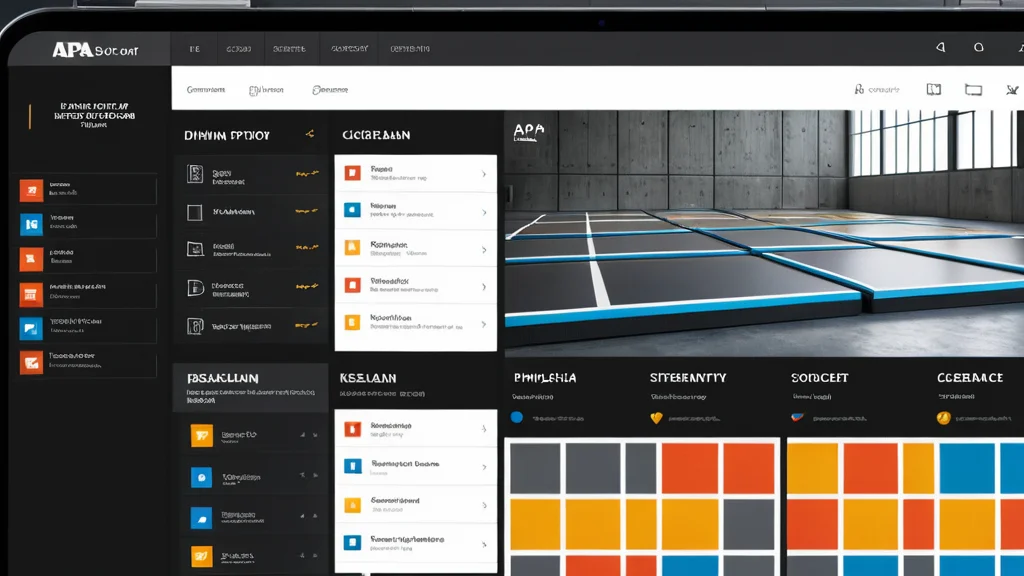Expand the second row chevron in the upper white list

[484, 212]
